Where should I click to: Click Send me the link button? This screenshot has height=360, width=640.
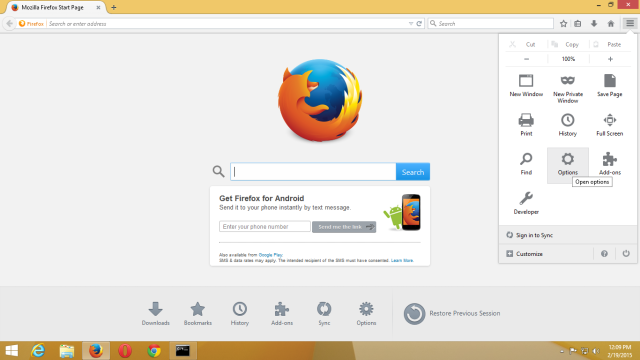click(x=344, y=227)
